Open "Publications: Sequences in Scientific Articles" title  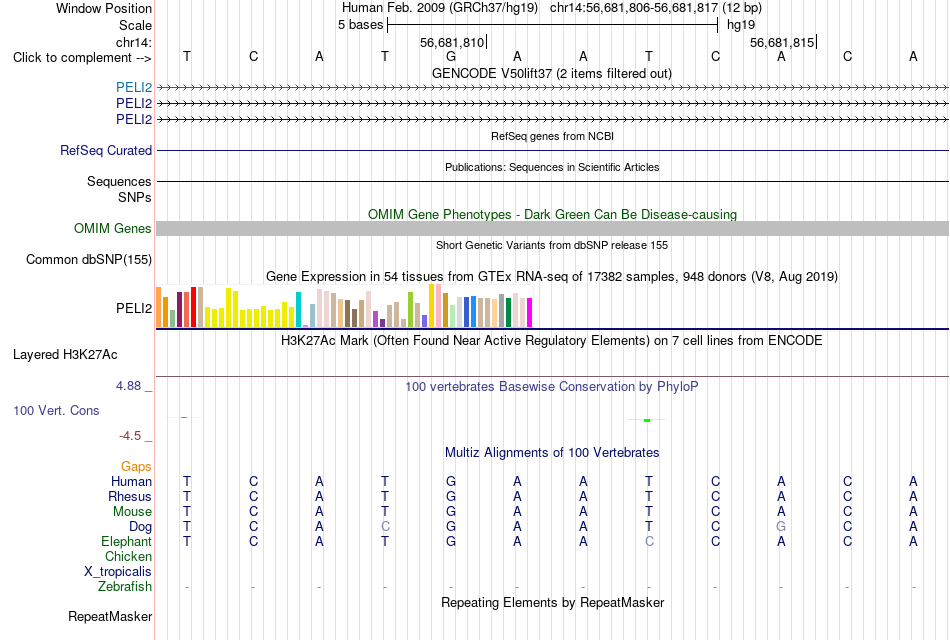click(x=552, y=167)
